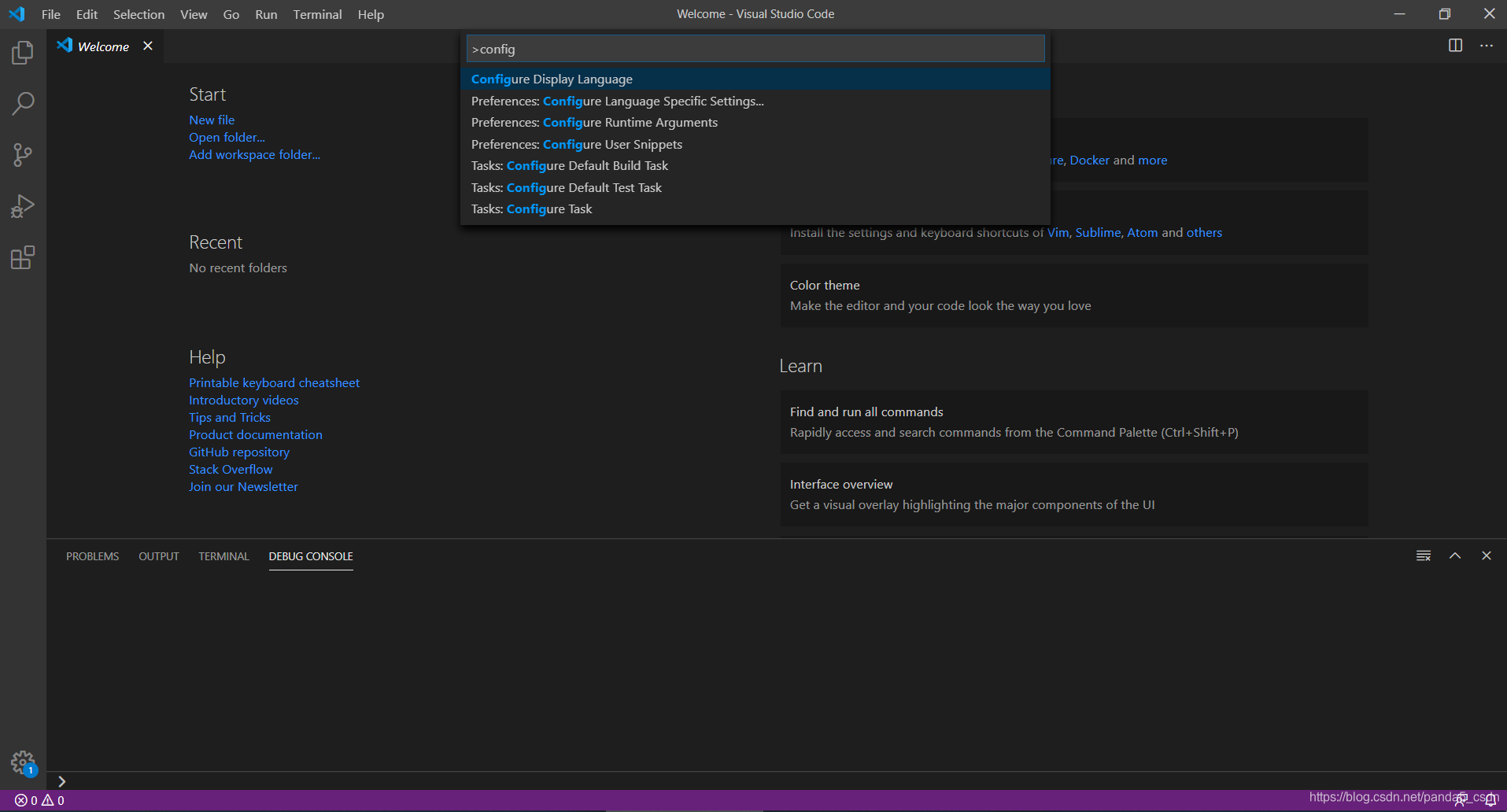
Task: Choose Configure User Snippets command
Action: 755,144
